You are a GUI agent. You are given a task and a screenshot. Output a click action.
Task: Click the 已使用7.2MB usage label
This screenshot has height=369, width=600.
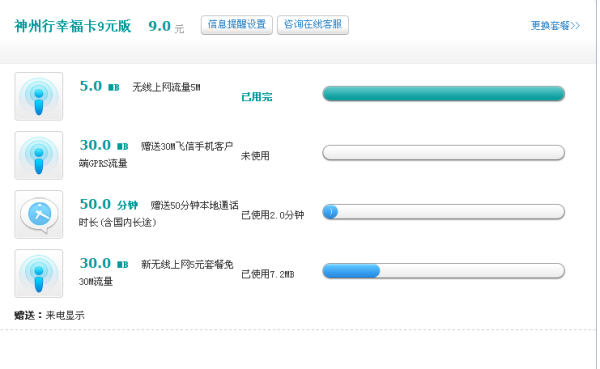click(x=268, y=274)
